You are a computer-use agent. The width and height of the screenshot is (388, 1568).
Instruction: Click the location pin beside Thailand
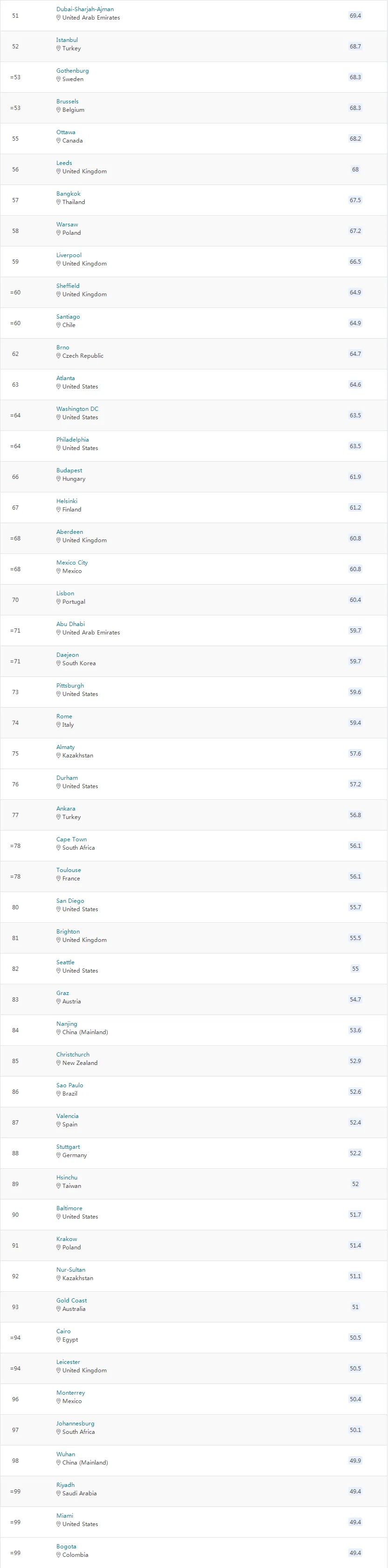(59, 202)
